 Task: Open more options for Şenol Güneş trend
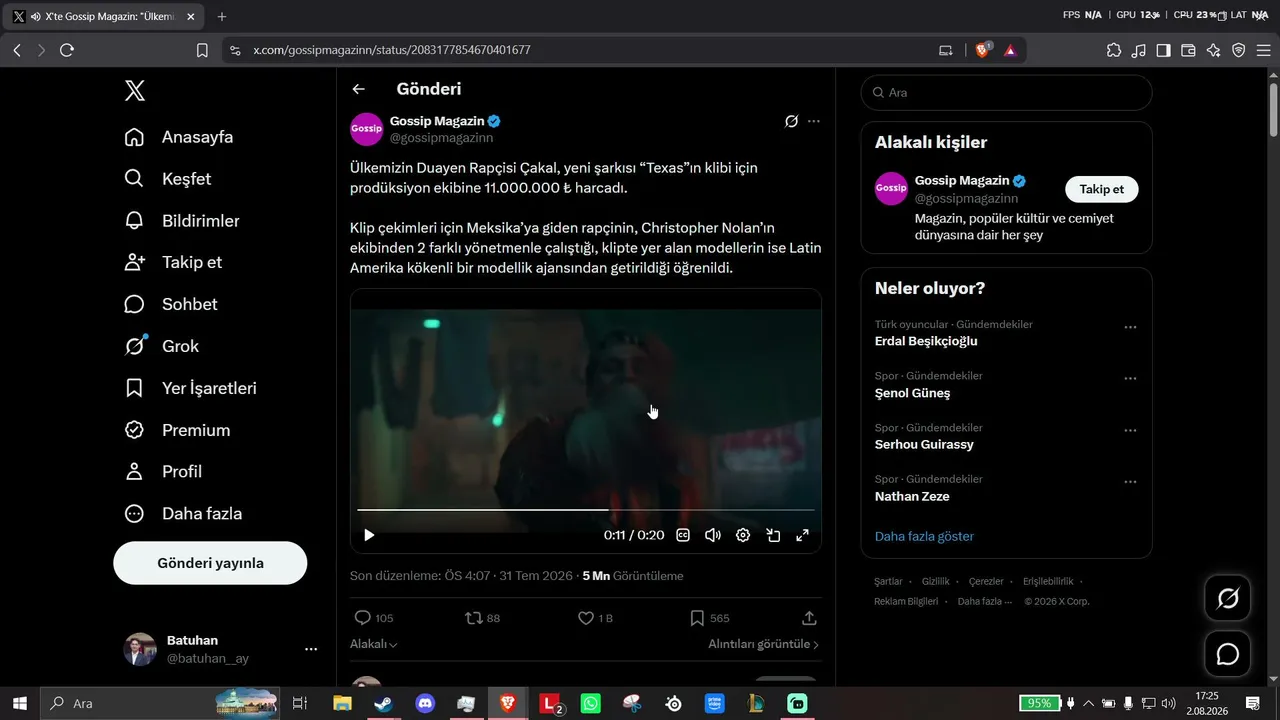click(x=1130, y=379)
